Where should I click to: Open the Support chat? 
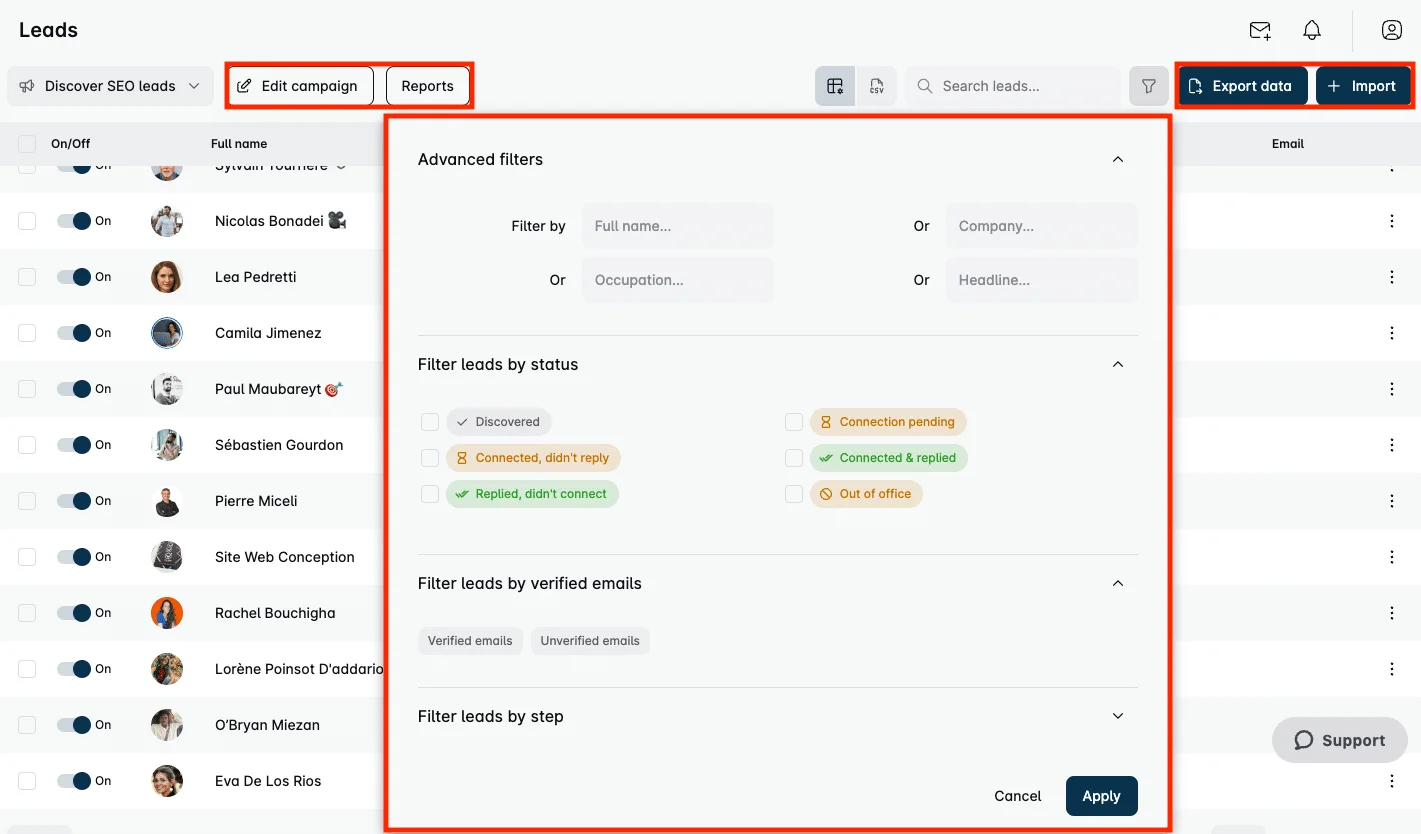tap(1340, 740)
